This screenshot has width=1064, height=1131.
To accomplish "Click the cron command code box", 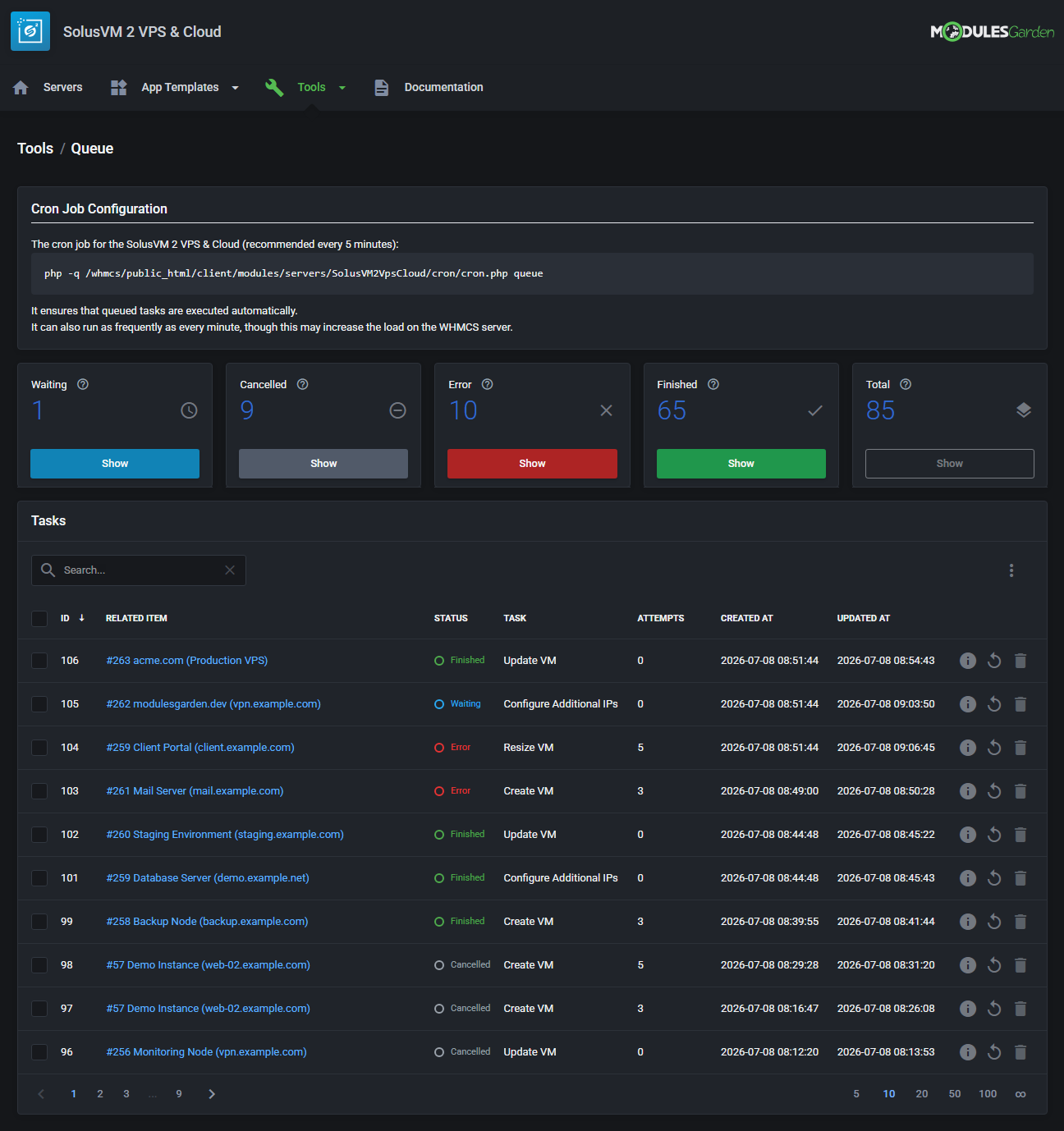I will (x=532, y=273).
